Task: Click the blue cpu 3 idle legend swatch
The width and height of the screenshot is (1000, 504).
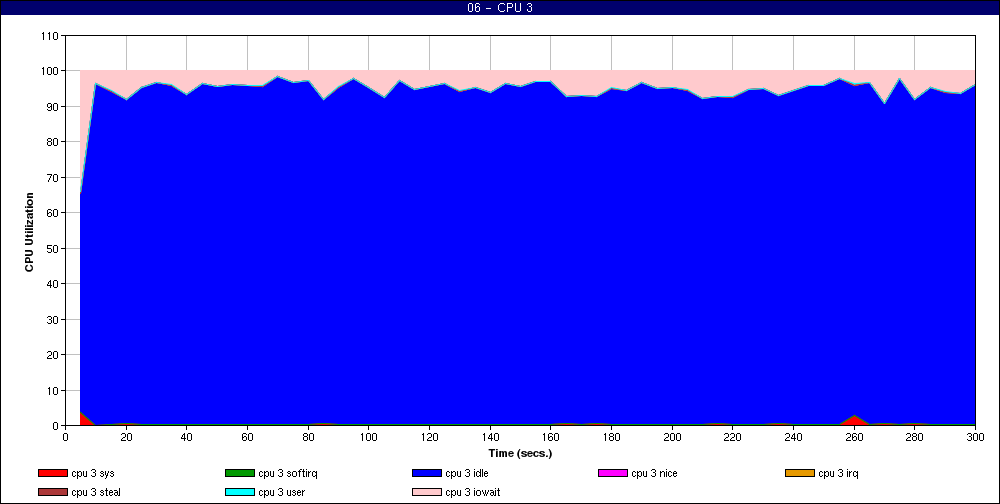Action: tap(427, 473)
